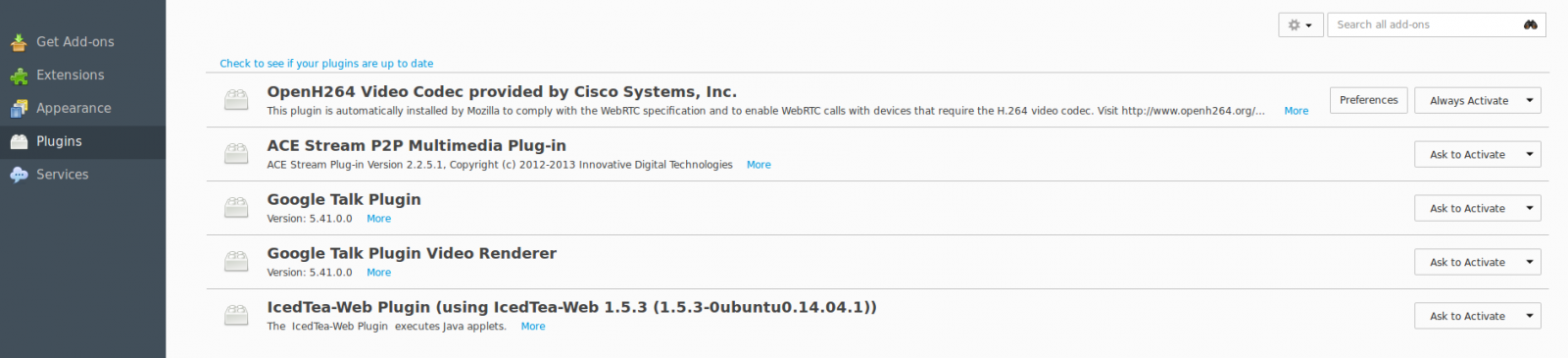The height and width of the screenshot is (358, 1568).
Task: Click the Services speech bubble icon
Action: tap(19, 175)
